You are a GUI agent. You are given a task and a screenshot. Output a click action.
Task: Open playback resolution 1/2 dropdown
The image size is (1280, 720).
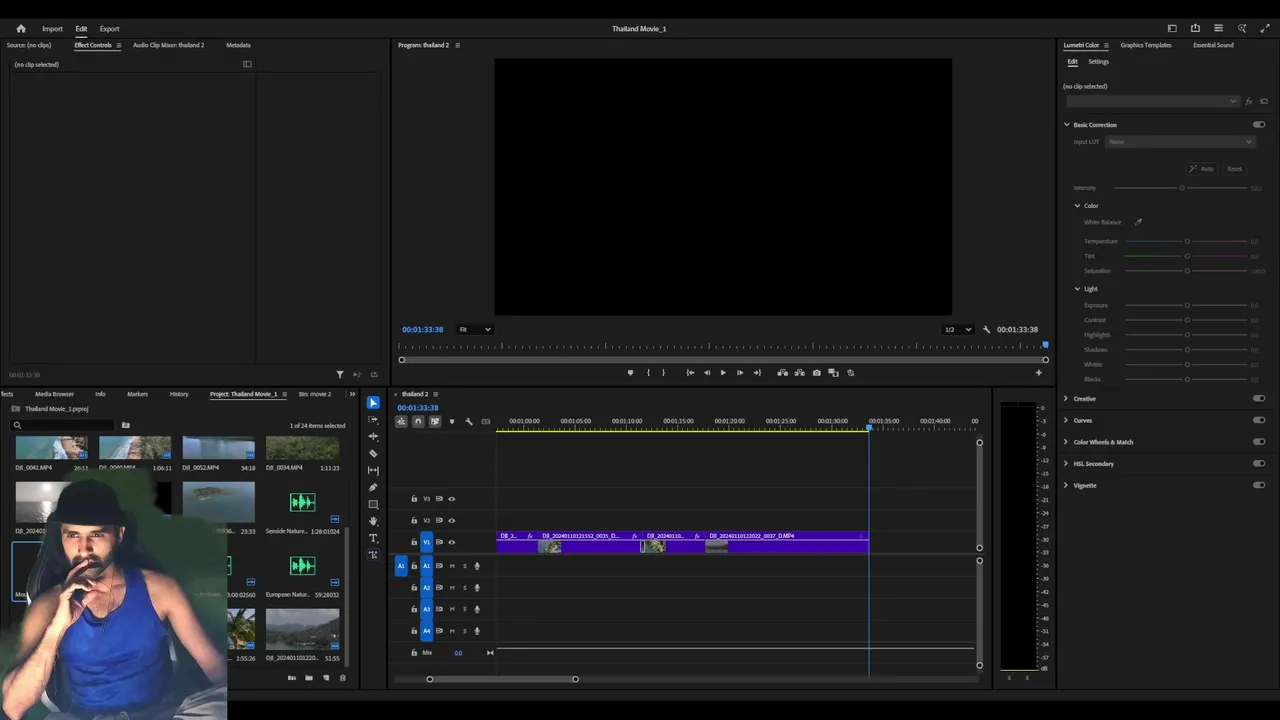958,329
